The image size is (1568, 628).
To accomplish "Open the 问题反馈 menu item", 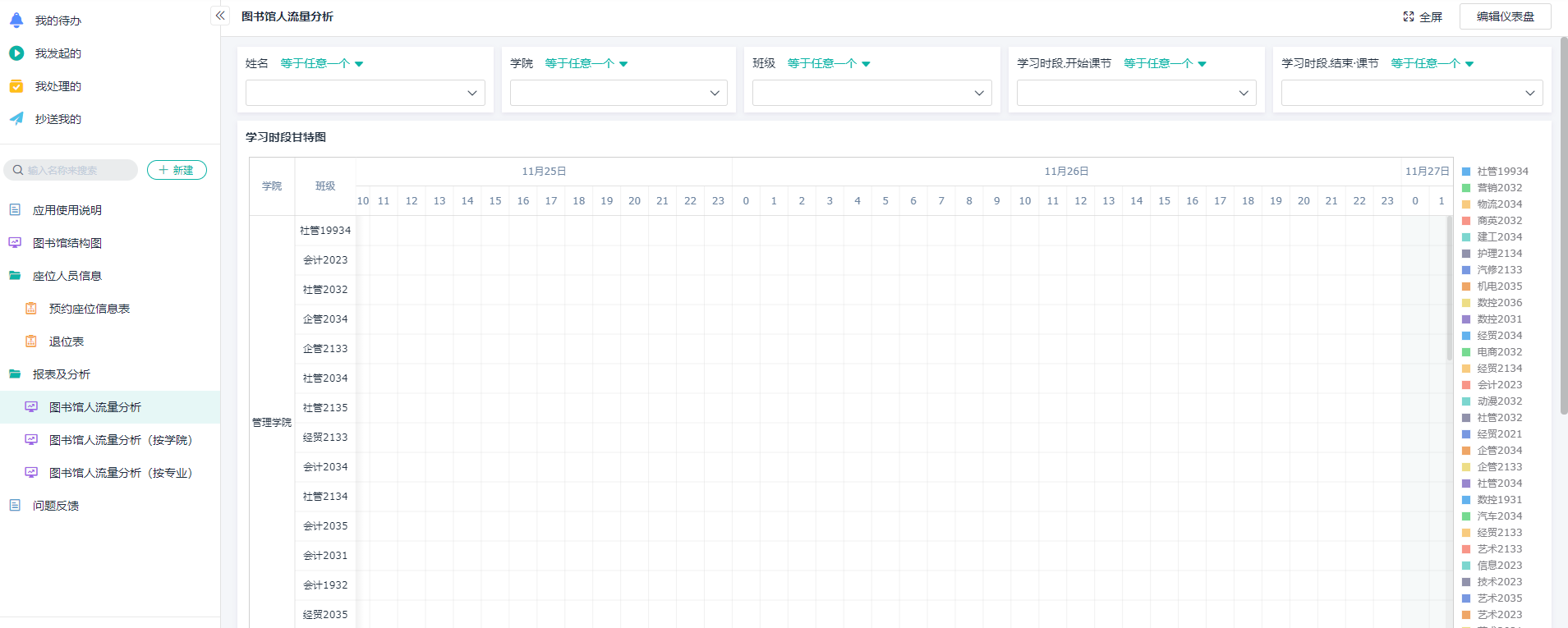I will [x=56, y=506].
